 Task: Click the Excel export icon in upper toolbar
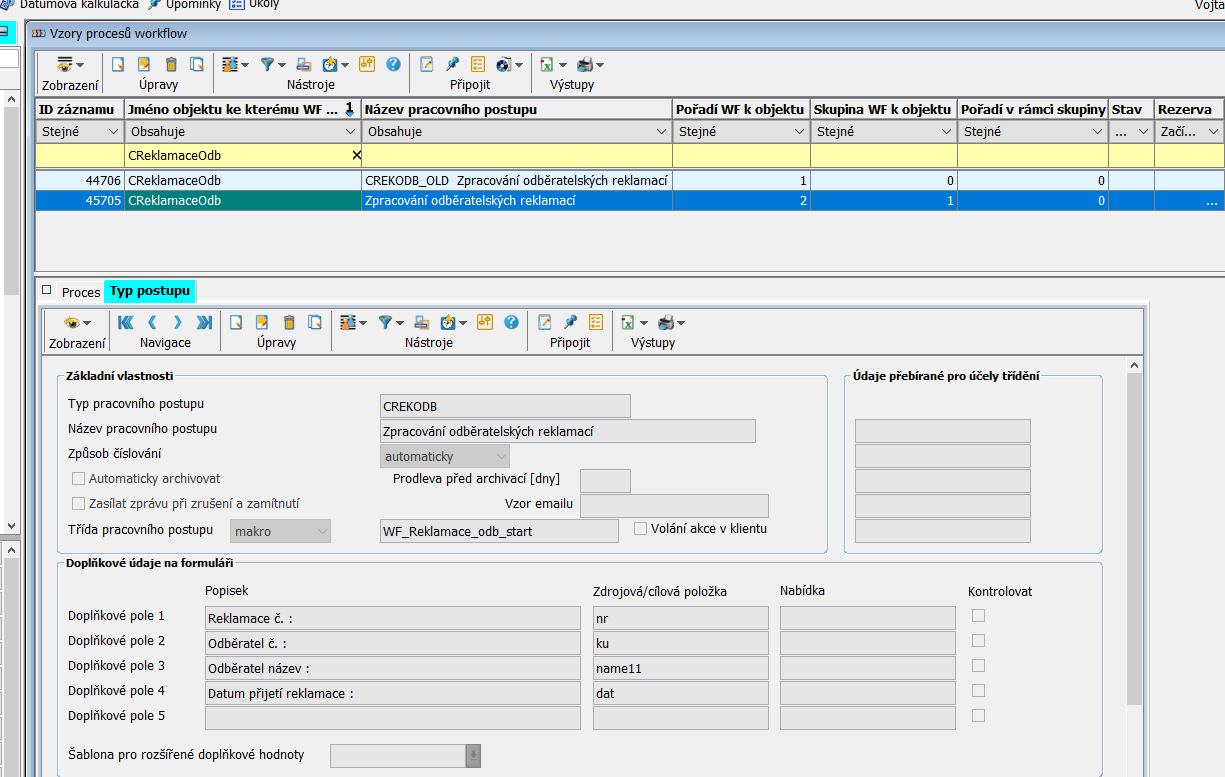(x=547, y=64)
